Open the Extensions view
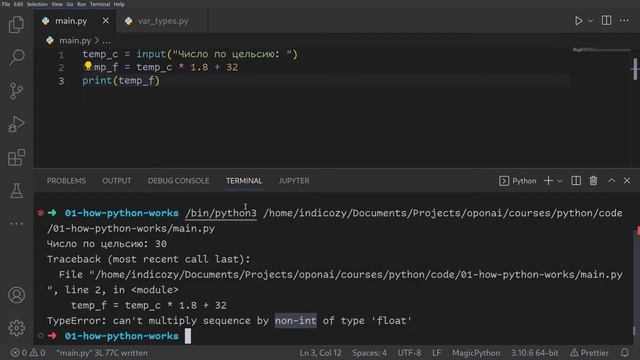This screenshot has height=360, width=640. [x=16, y=158]
